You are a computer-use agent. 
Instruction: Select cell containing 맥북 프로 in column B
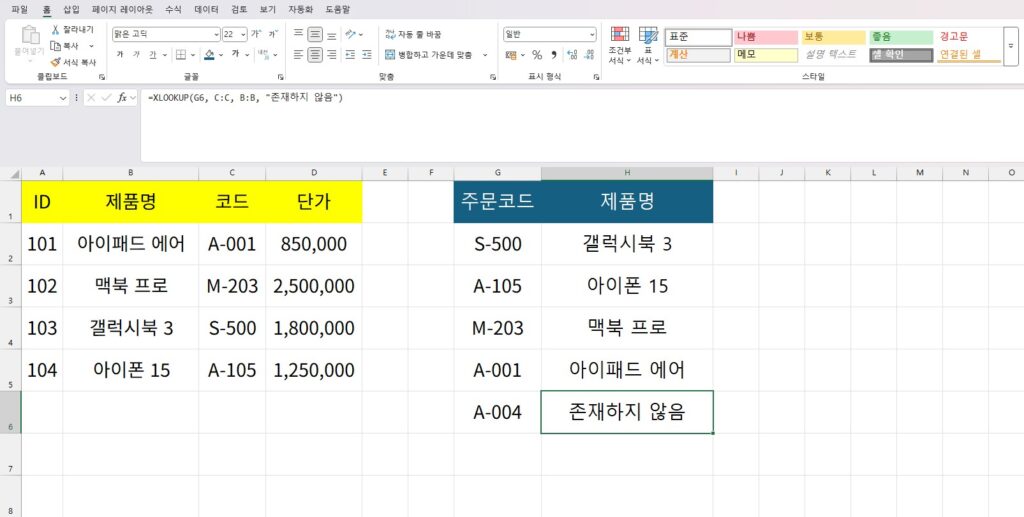click(131, 286)
